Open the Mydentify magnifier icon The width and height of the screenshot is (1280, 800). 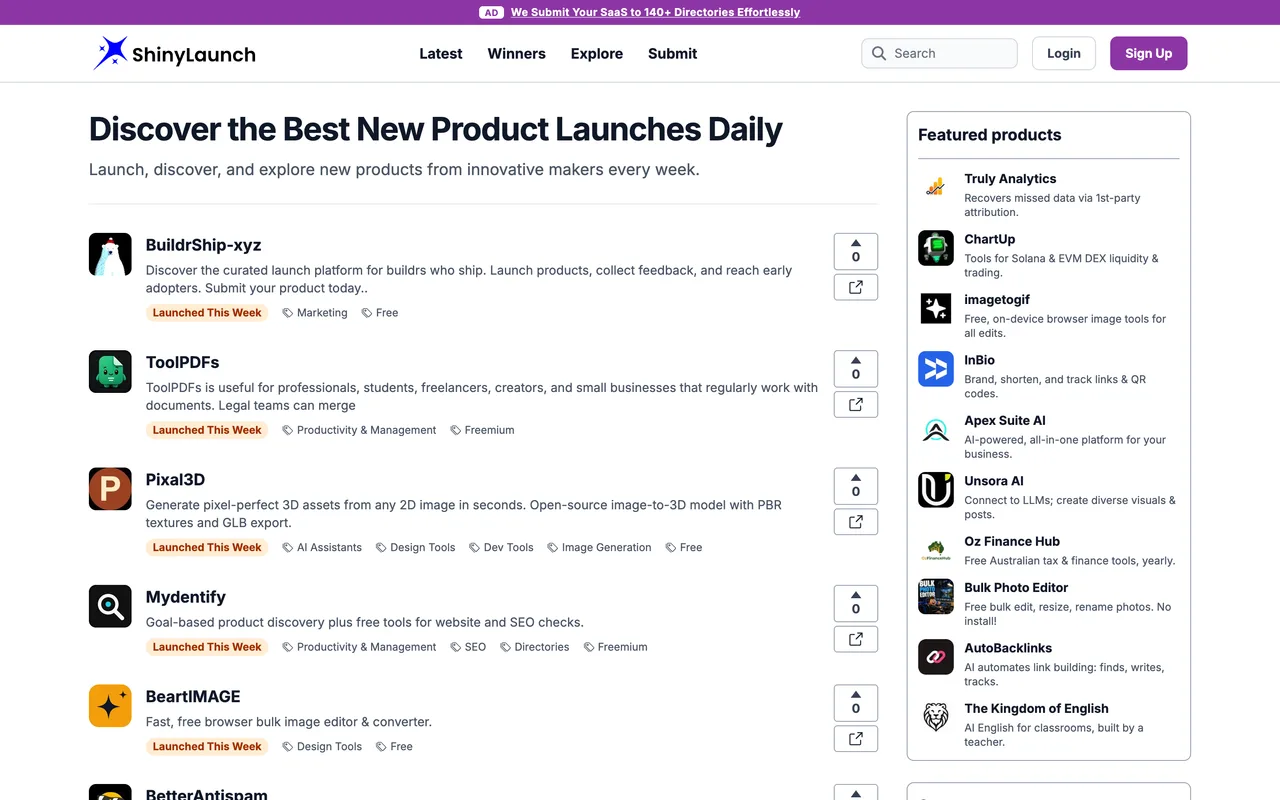click(x=110, y=606)
